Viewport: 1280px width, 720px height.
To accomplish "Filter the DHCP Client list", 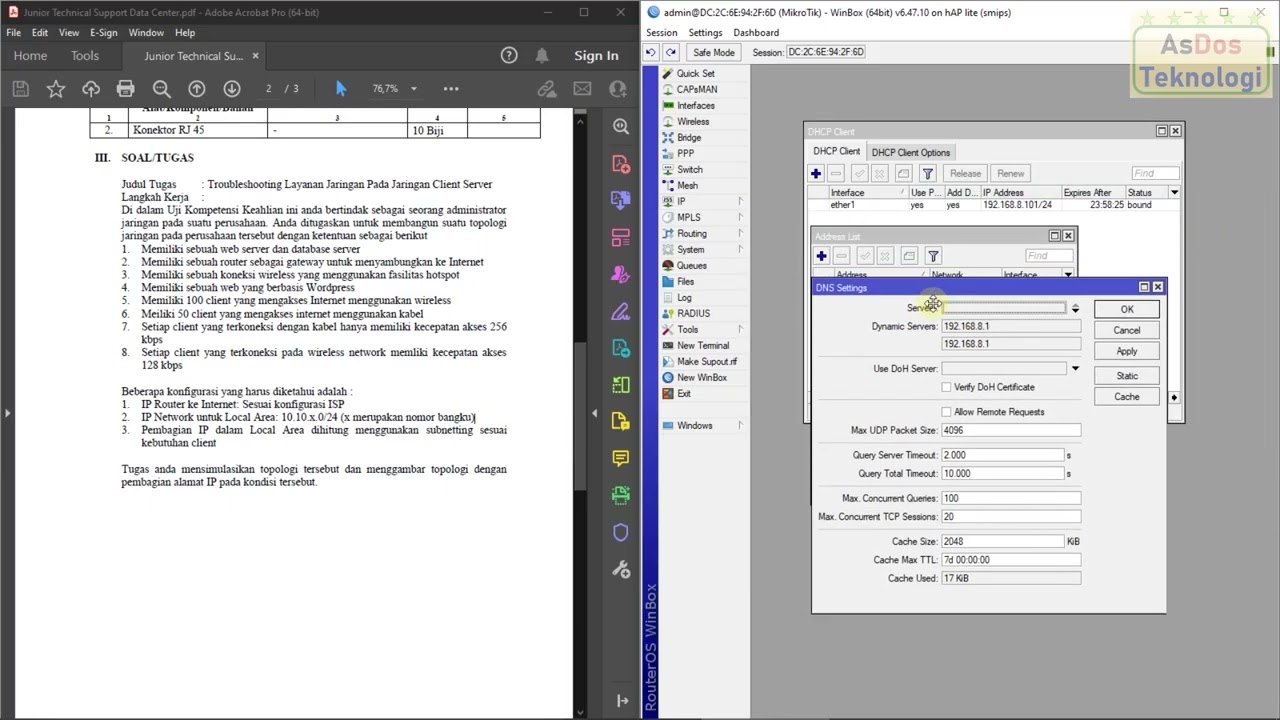I will point(928,174).
